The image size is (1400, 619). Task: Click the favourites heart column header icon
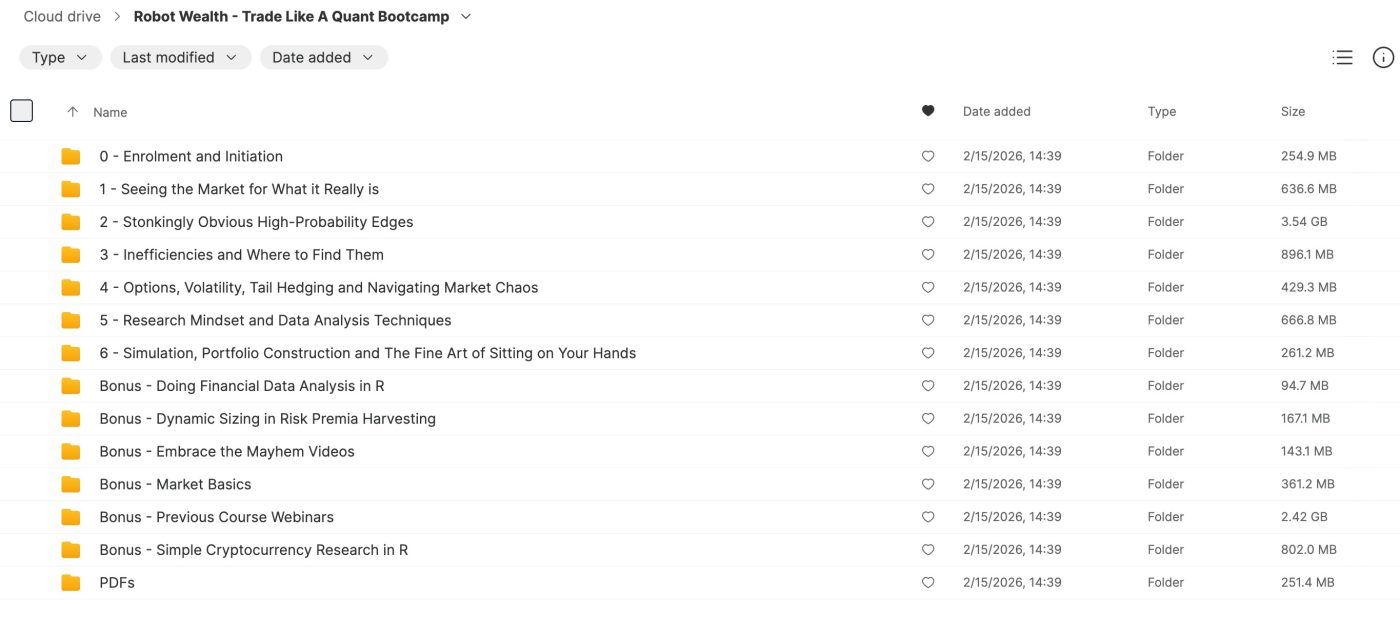point(928,111)
